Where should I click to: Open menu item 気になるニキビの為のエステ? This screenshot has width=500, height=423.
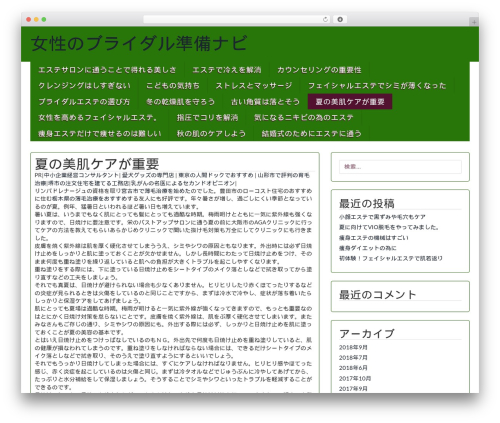point(304,117)
